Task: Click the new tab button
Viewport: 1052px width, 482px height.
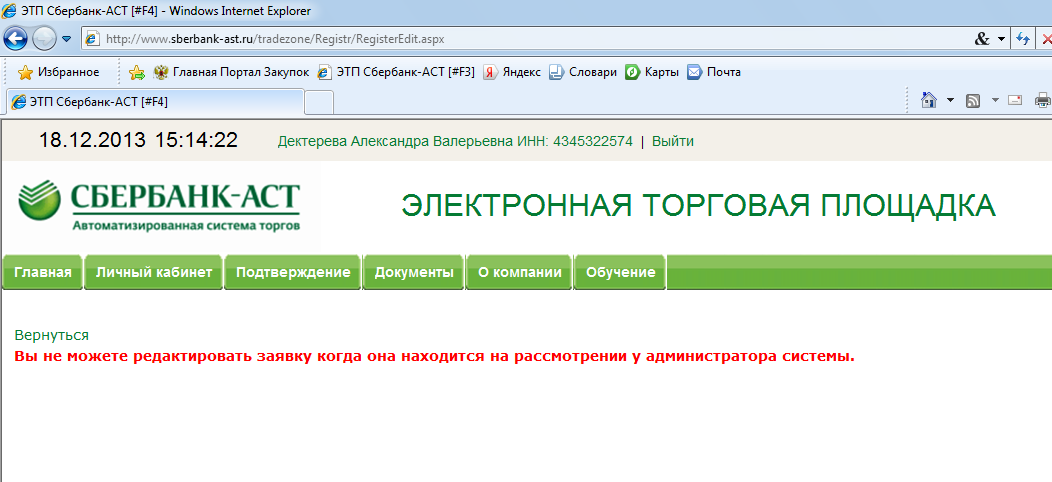Action: [x=318, y=102]
